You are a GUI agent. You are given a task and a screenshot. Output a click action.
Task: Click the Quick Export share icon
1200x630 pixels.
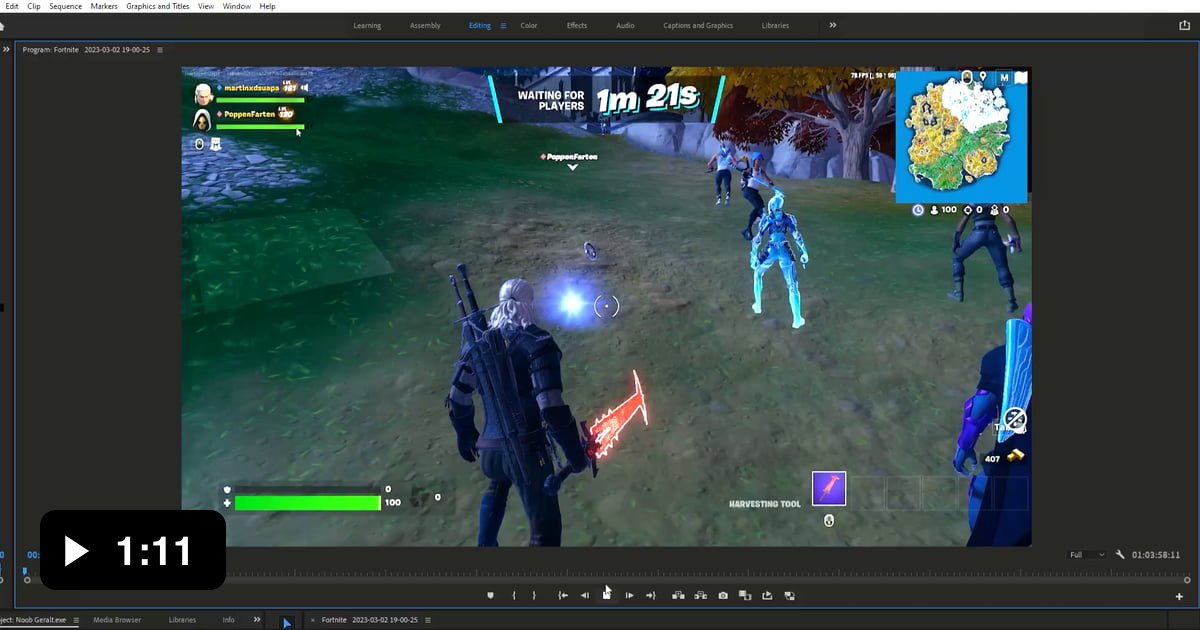(1185, 26)
